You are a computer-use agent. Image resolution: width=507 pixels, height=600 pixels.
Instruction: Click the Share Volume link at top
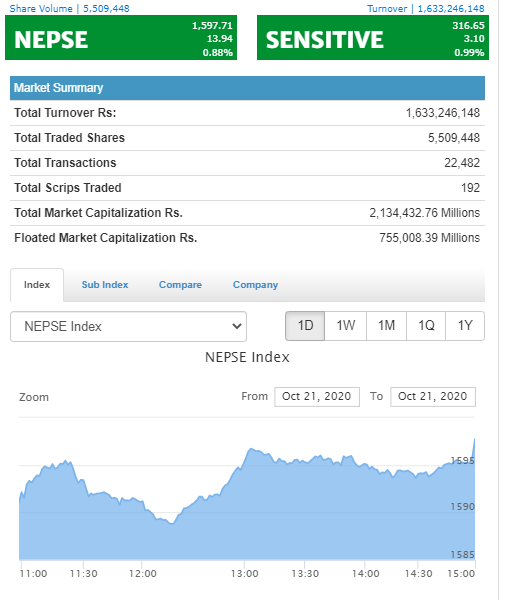(x=69, y=8)
